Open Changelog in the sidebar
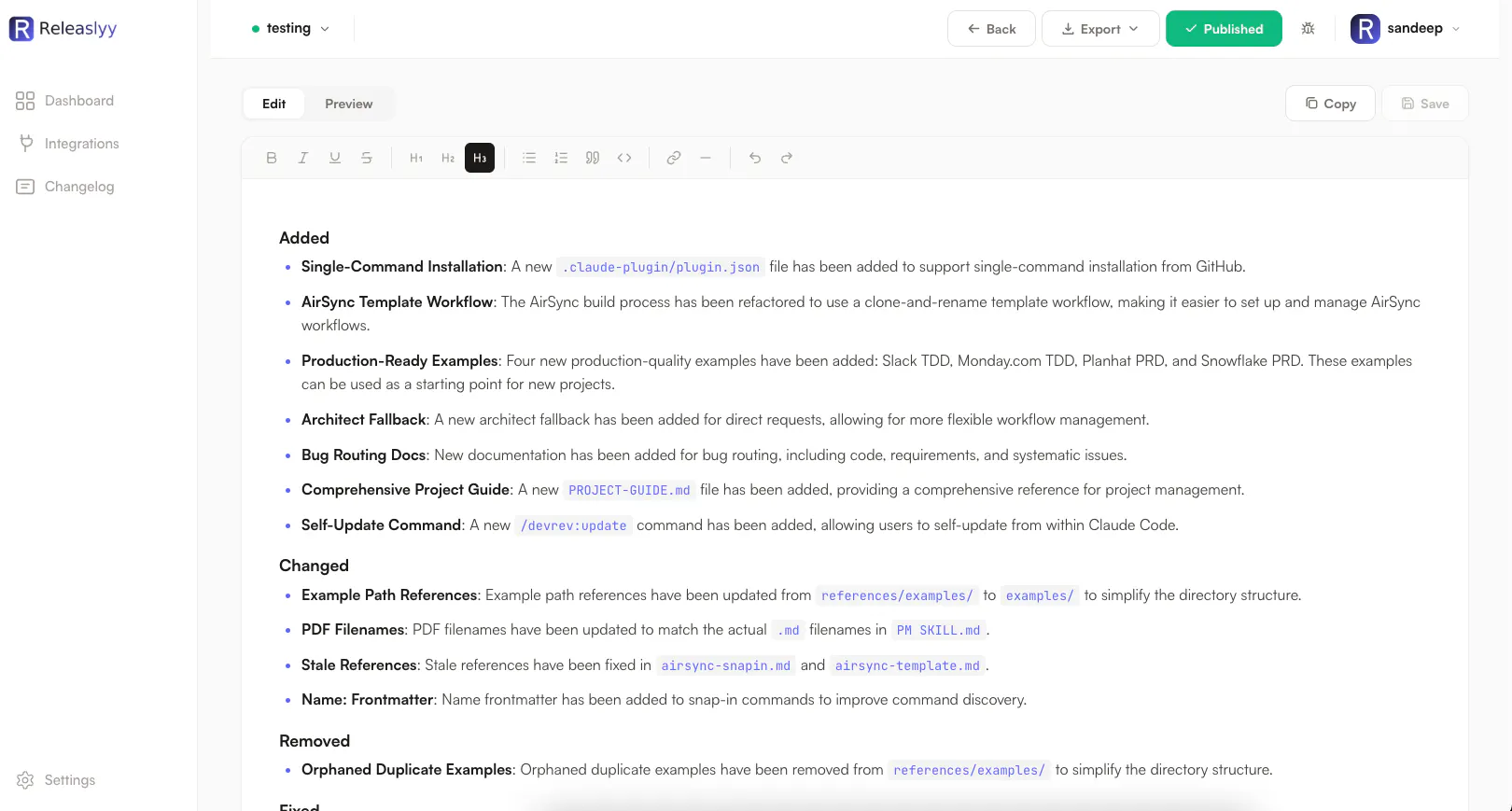The height and width of the screenshot is (811, 1512). 65,187
